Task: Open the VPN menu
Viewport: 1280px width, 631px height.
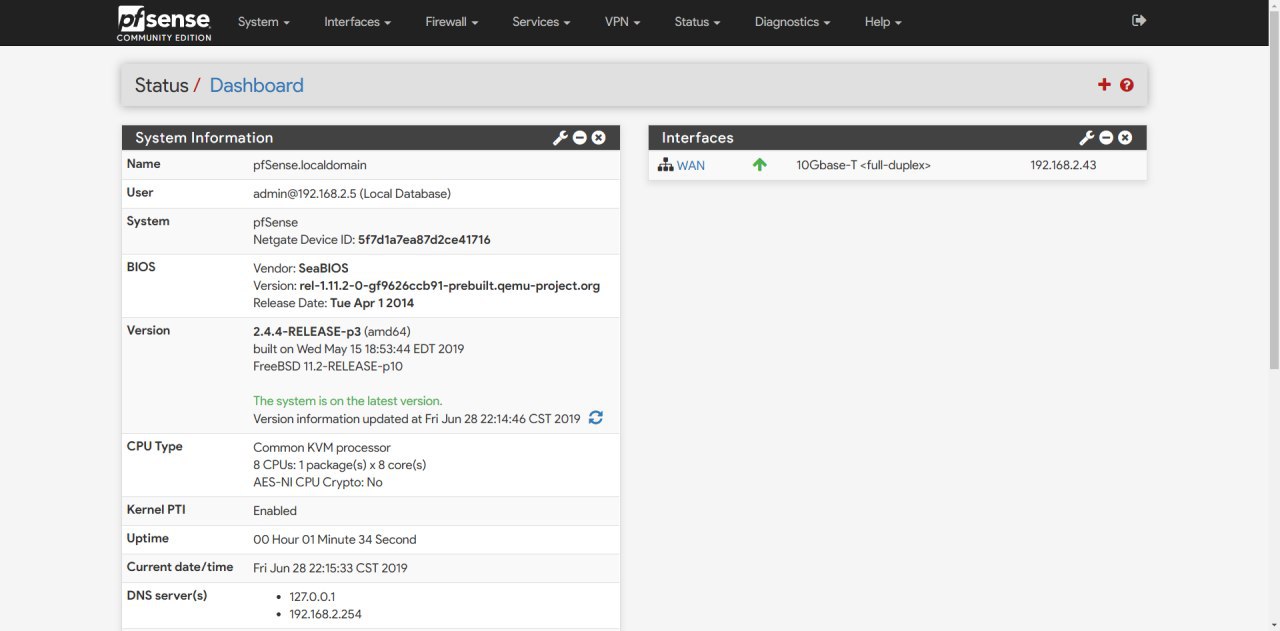Action: pos(622,22)
